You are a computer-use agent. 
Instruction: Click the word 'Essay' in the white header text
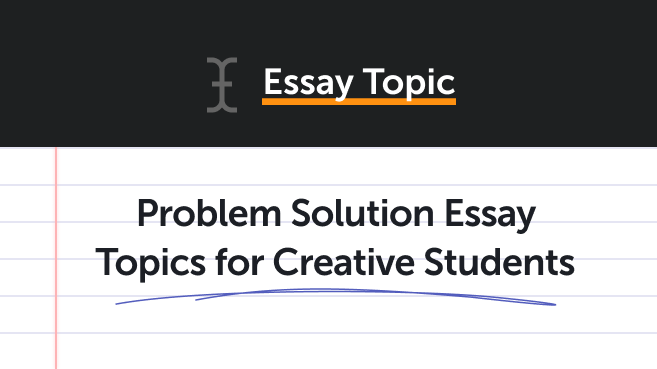coord(308,83)
